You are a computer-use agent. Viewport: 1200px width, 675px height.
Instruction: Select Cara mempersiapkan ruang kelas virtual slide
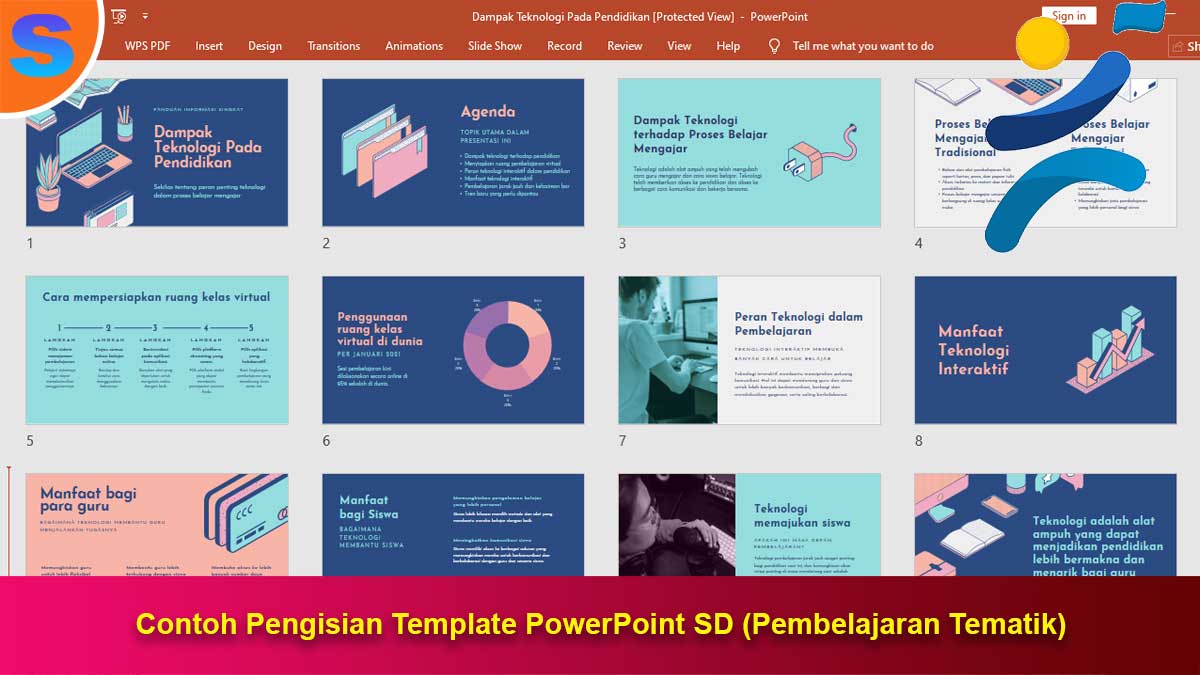(157, 350)
